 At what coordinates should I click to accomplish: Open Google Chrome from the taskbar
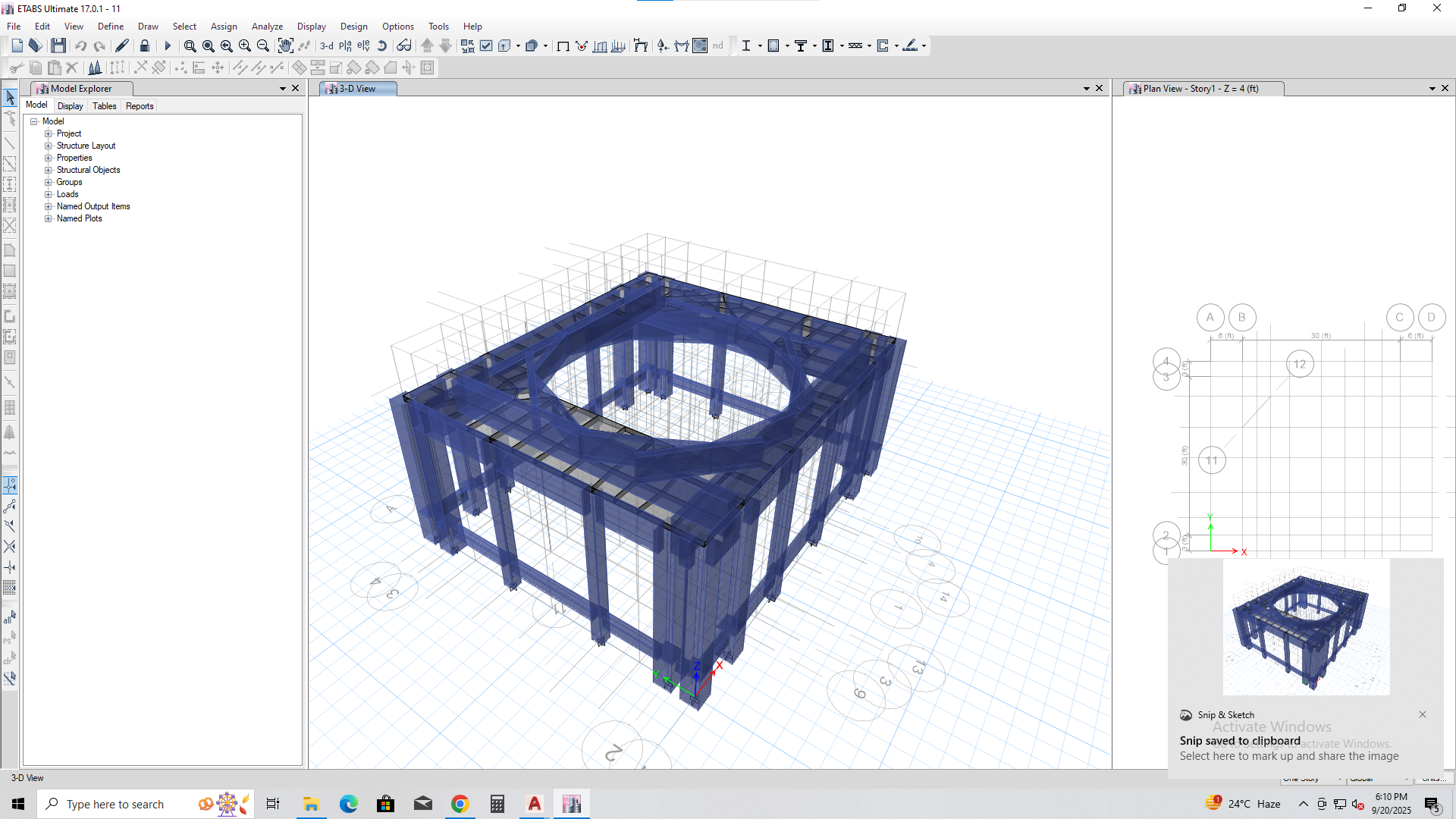click(x=460, y=804)
